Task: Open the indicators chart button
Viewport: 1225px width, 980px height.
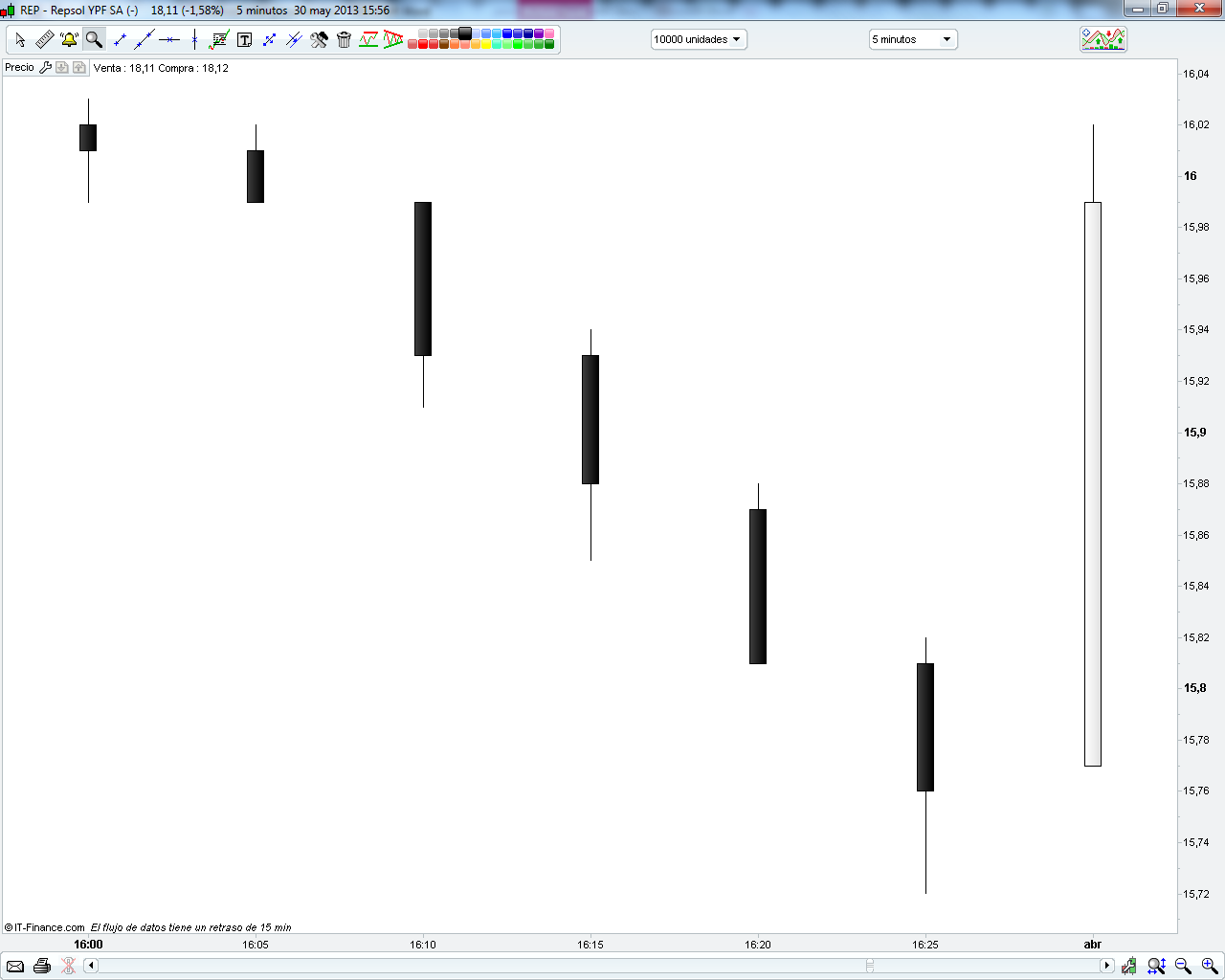Action: 1103,39
